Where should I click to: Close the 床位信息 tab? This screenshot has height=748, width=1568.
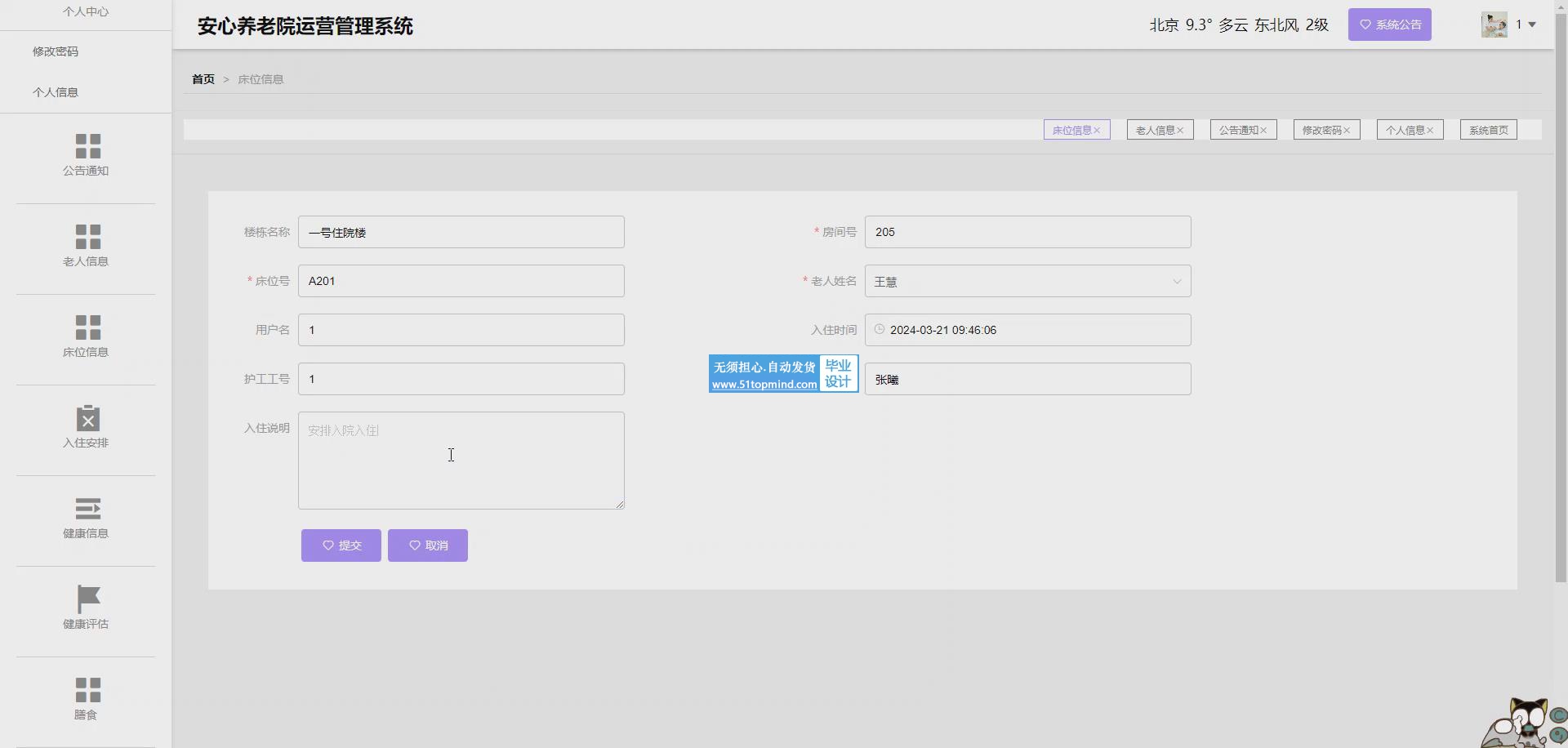pos(1097,130)
